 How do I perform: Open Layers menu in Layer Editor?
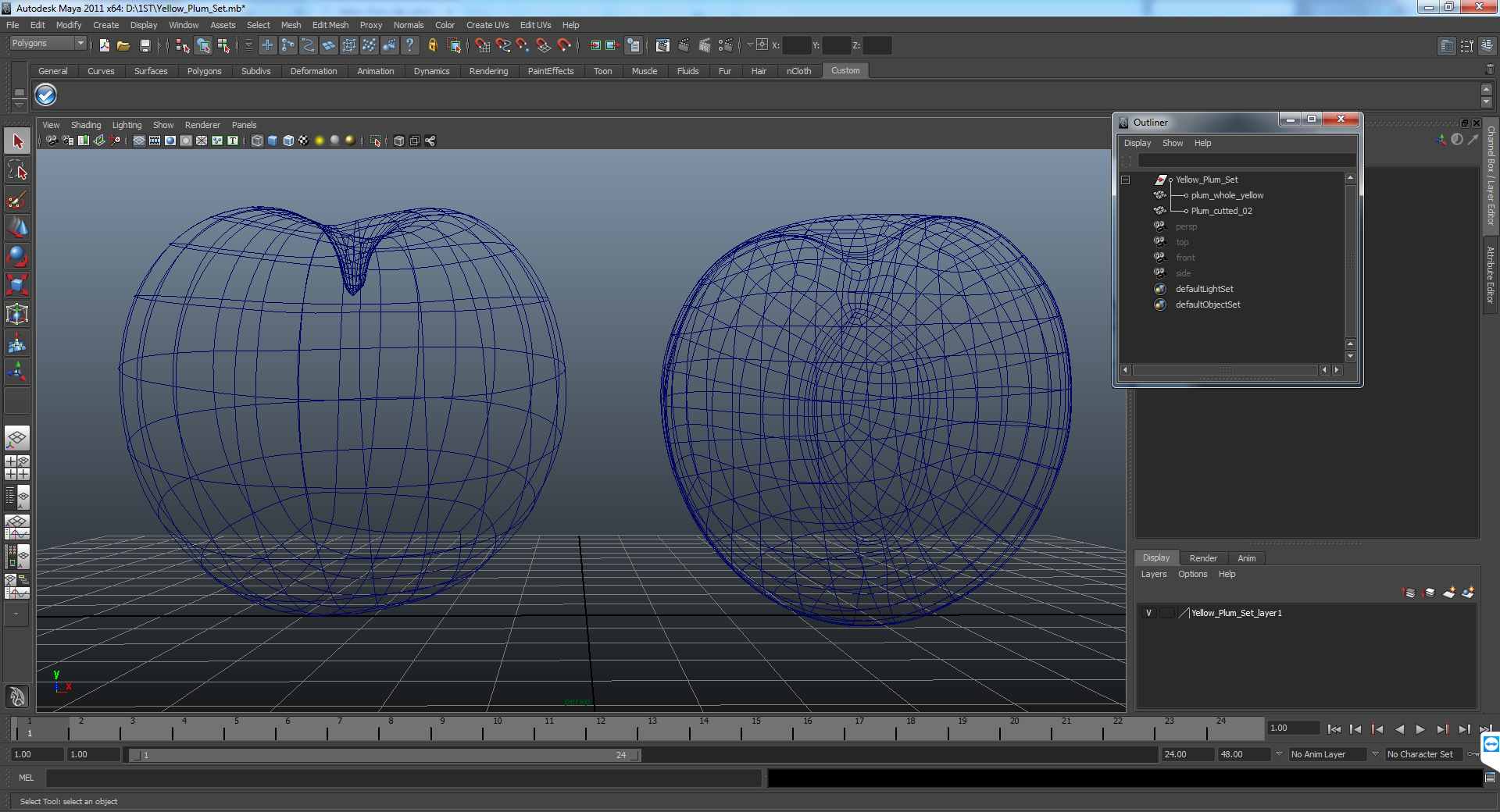[1153, 574]
